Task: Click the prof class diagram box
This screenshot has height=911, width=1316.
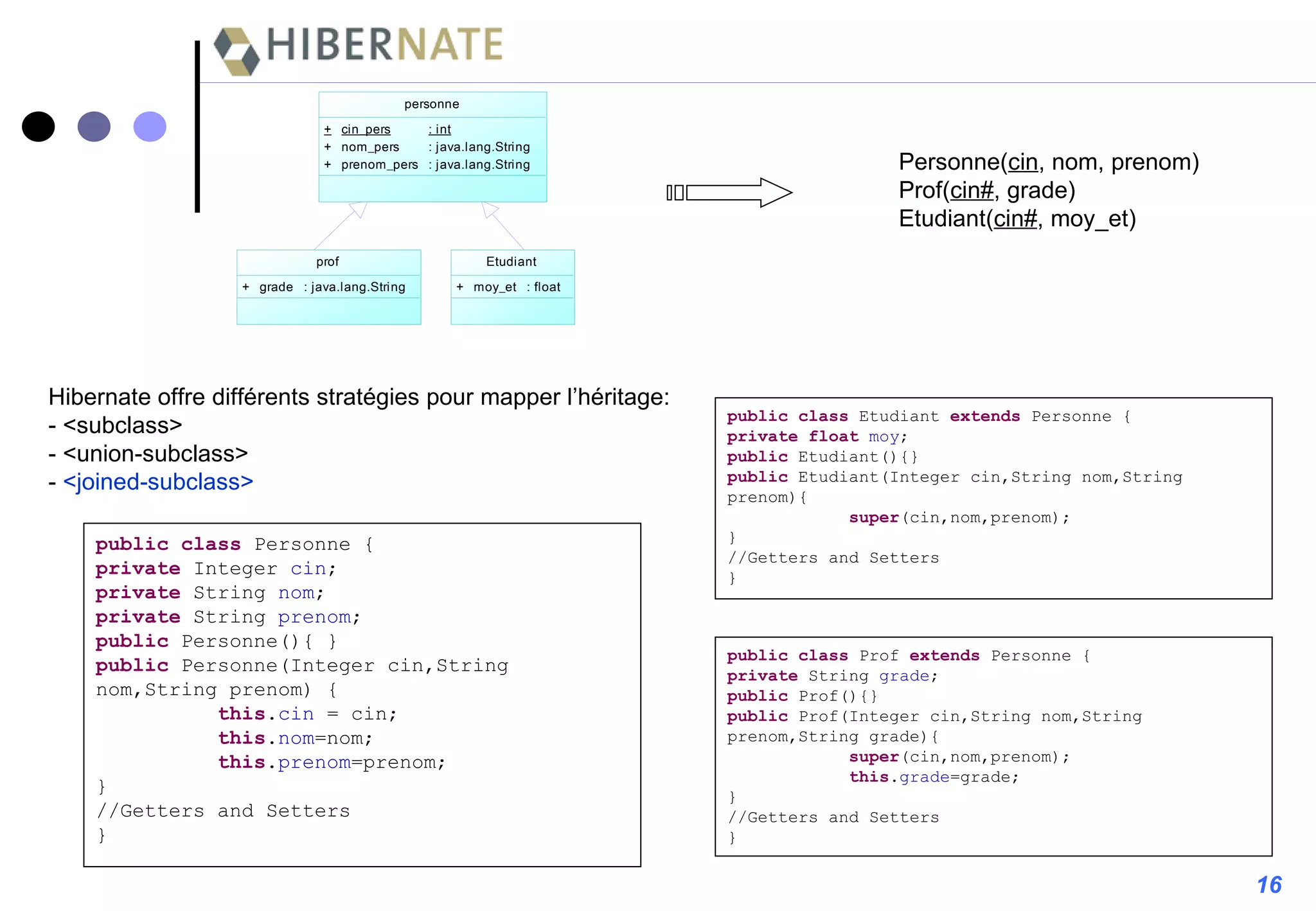Action: click(328, 287)
